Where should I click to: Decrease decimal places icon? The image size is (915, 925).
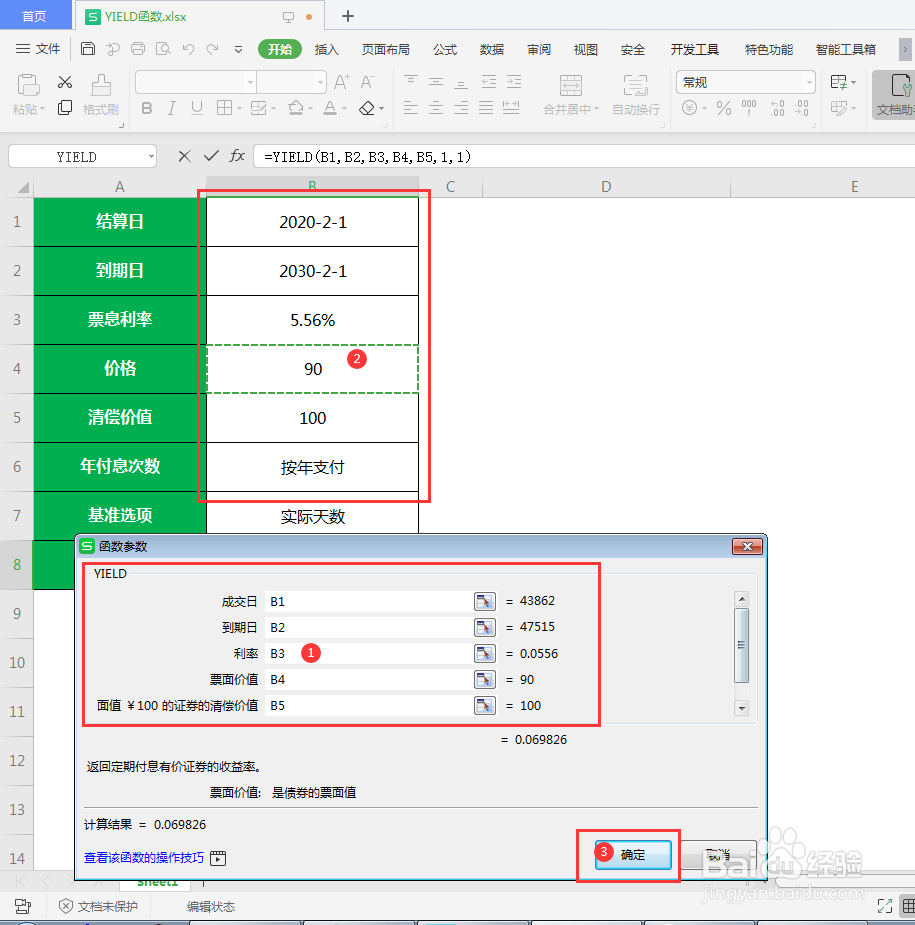(802, 108)
